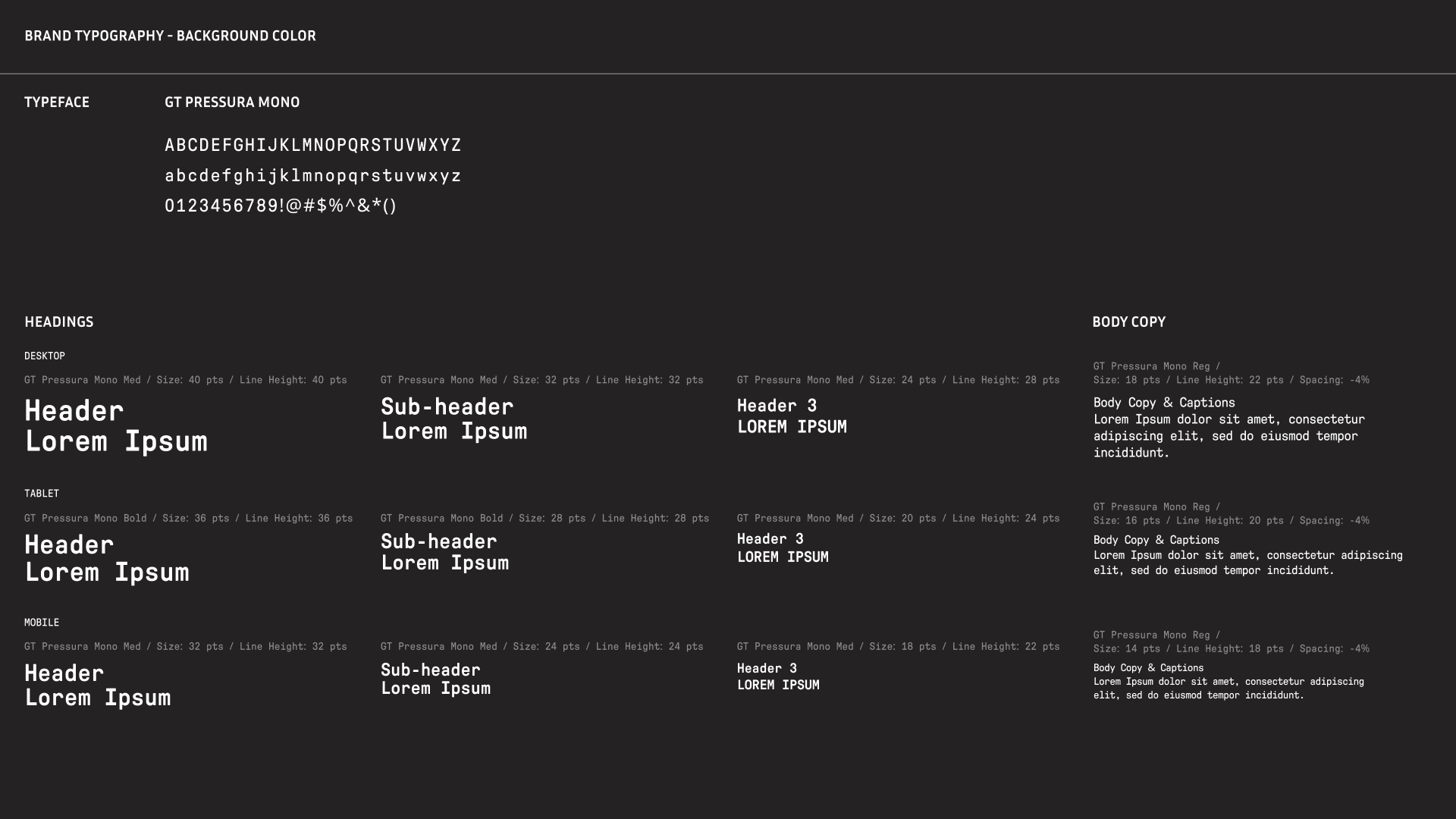Click the mobile Header 3 sample text

coord(778,676)
